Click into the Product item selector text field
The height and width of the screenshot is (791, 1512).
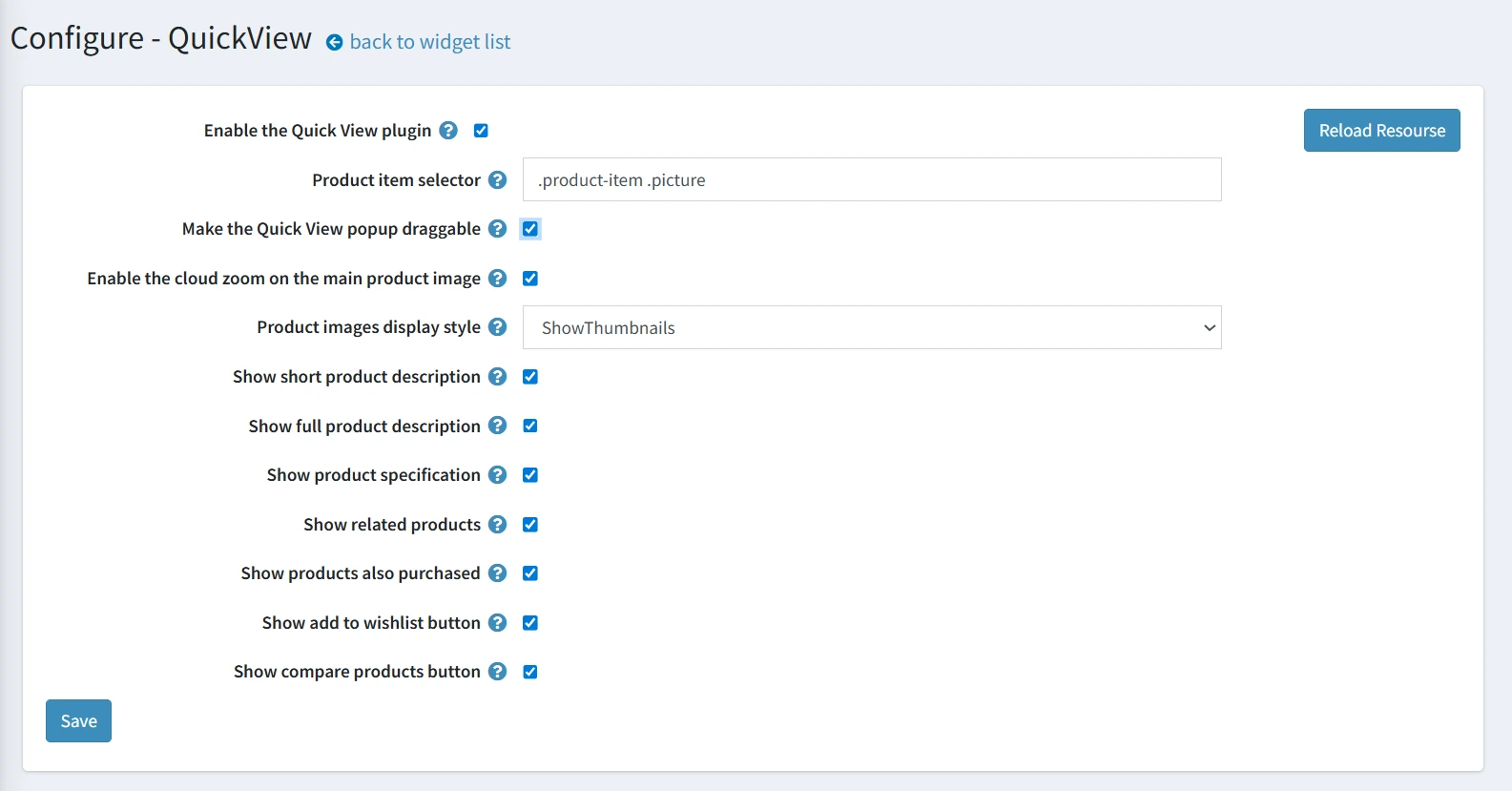[x=871, y=179]
